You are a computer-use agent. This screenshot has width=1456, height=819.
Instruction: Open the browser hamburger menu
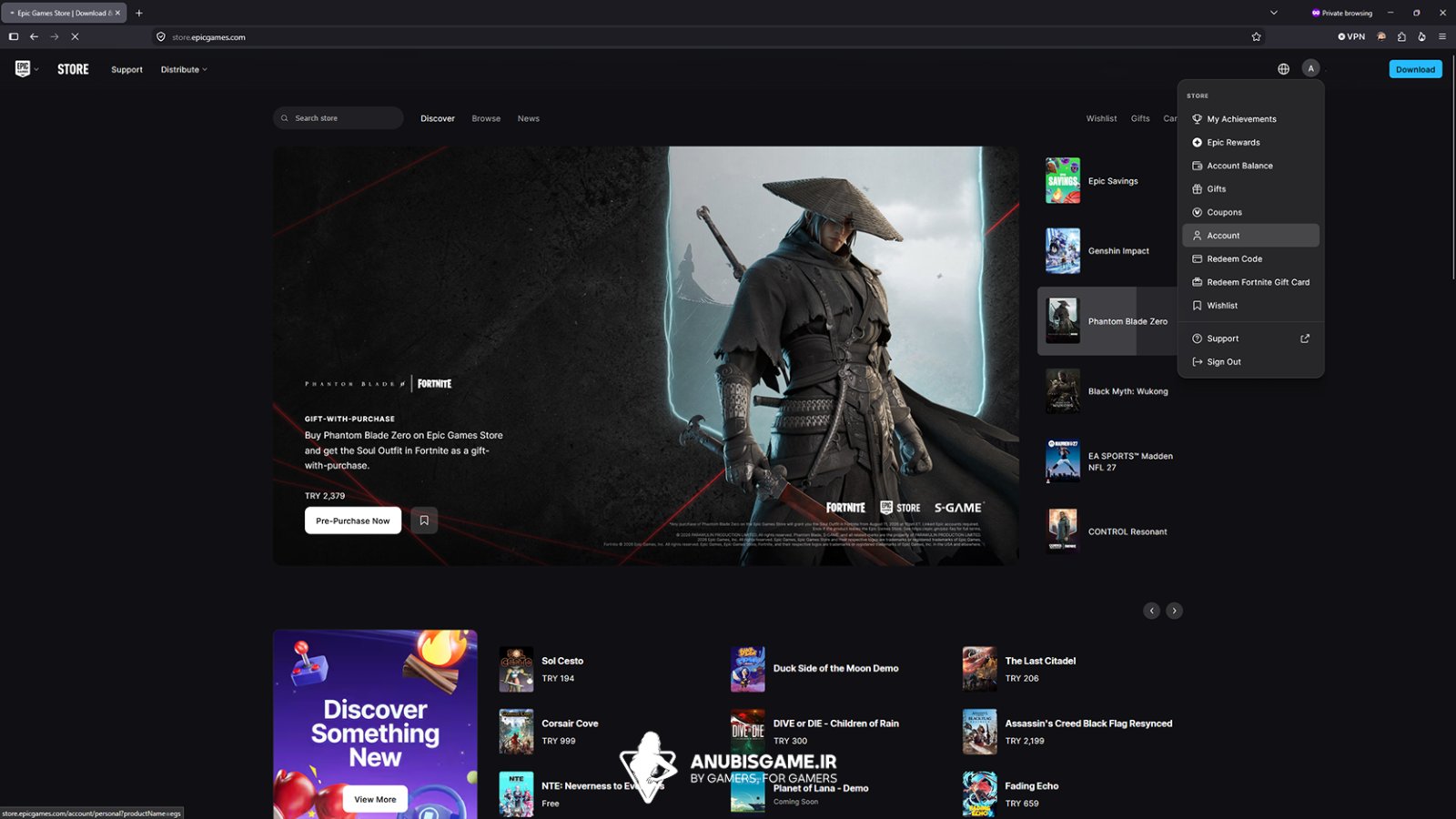[x=1442, y=37]
